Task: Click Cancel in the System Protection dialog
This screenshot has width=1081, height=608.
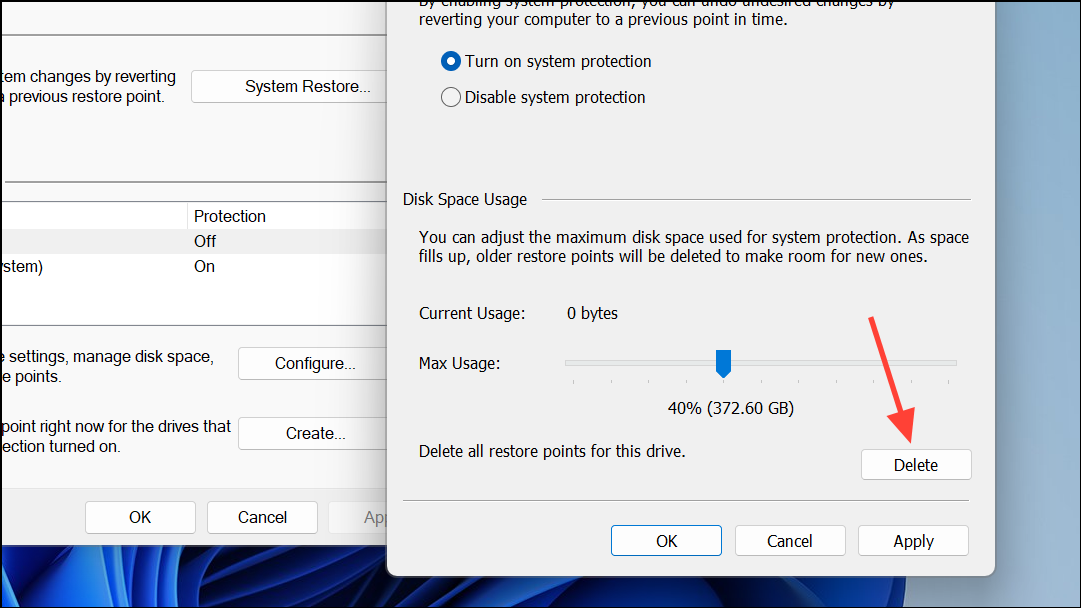Action: [x=789, y=540]
